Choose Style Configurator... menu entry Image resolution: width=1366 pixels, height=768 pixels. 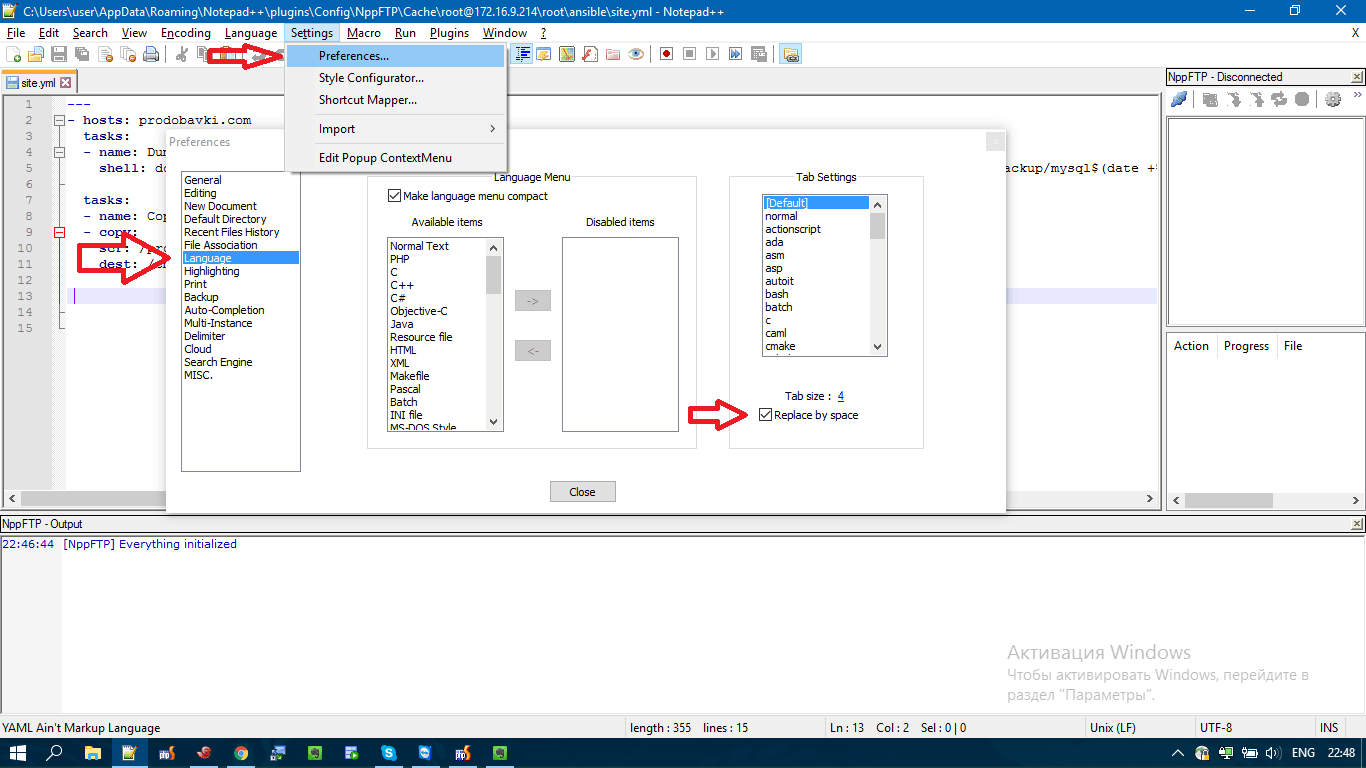pyautogui.click(x=396, y=78)
